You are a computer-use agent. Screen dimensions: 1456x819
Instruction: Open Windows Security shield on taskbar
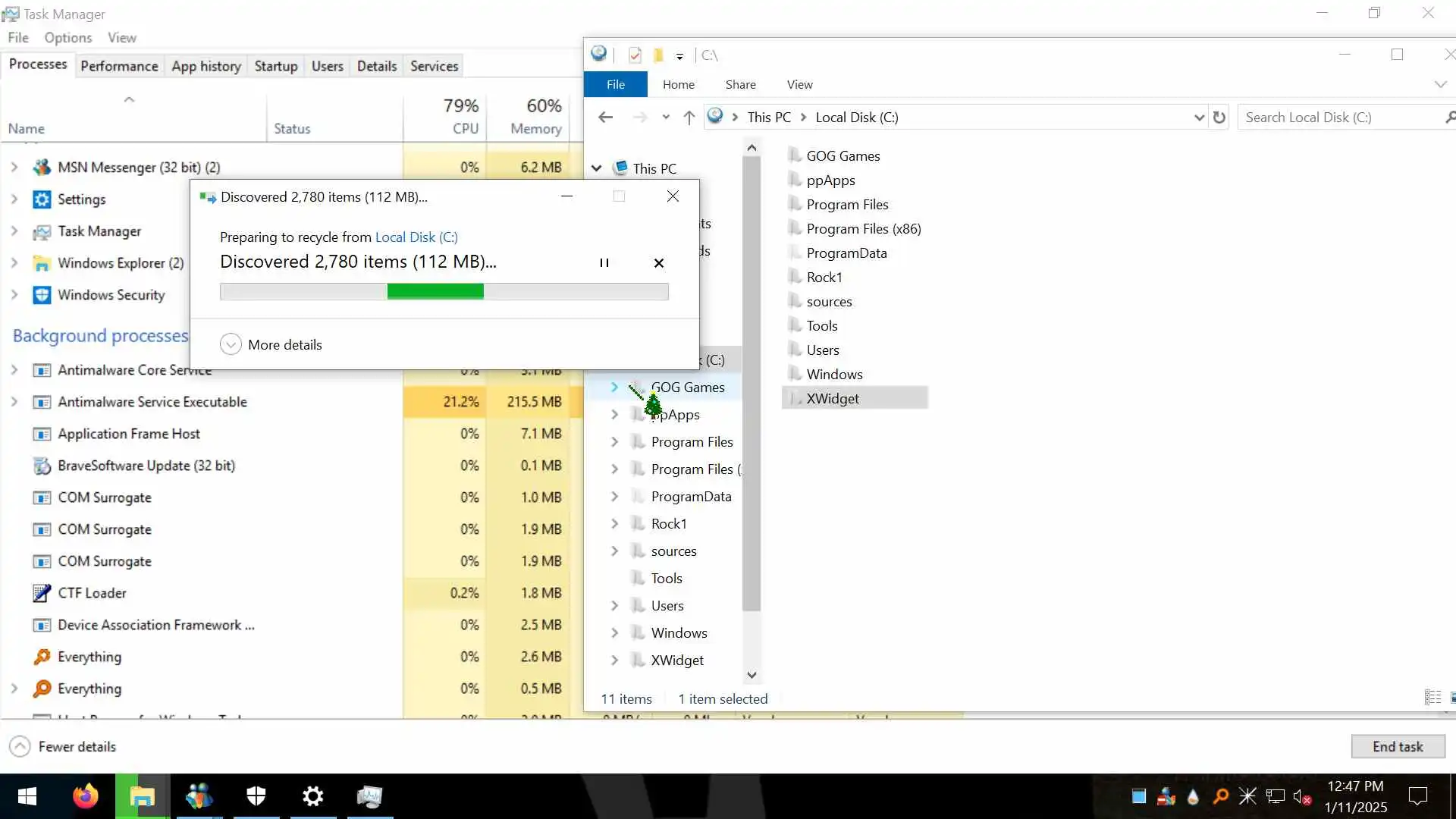[x=256, y=796]
